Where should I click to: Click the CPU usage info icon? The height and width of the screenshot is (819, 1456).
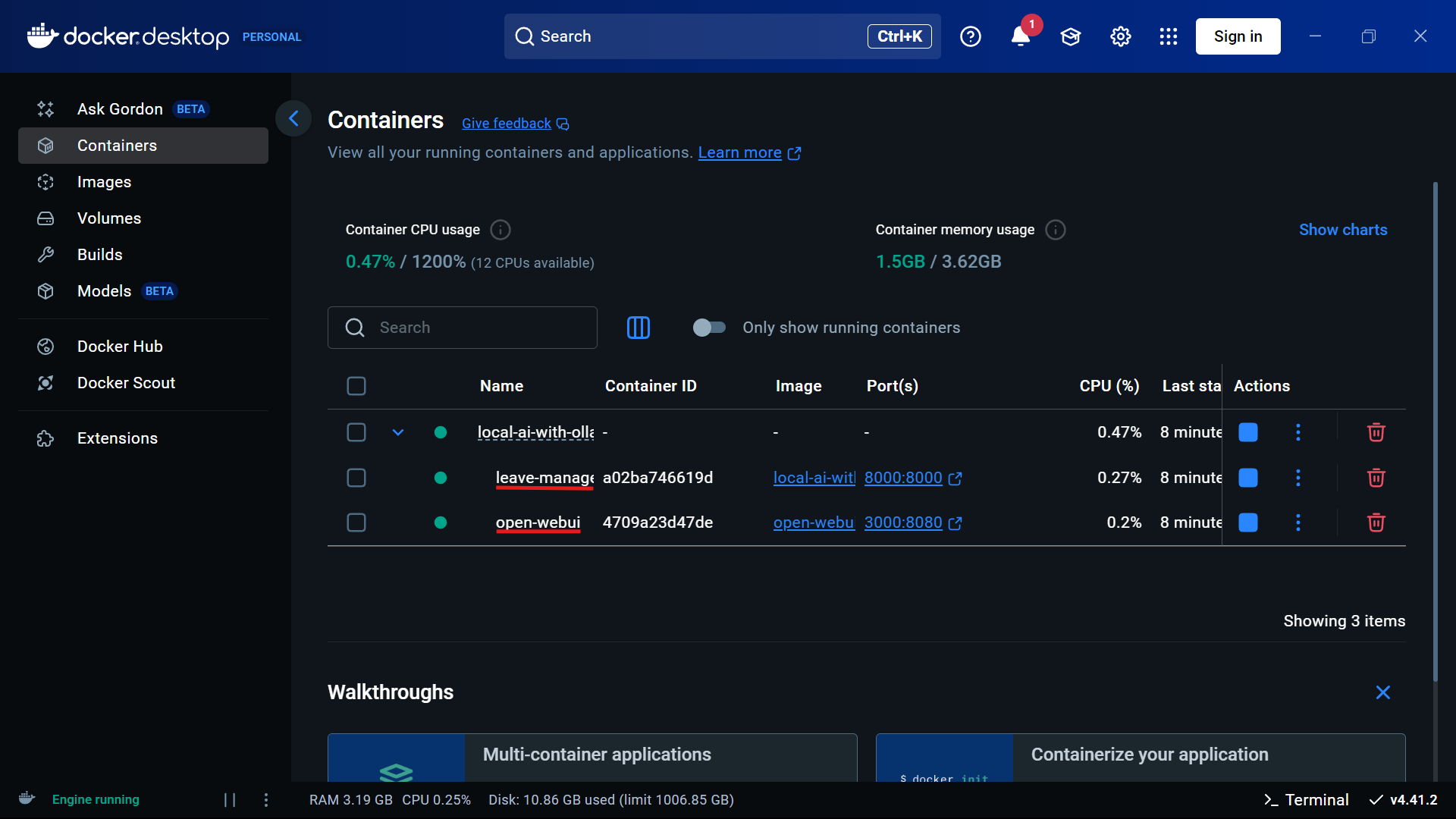click(500, 230)
